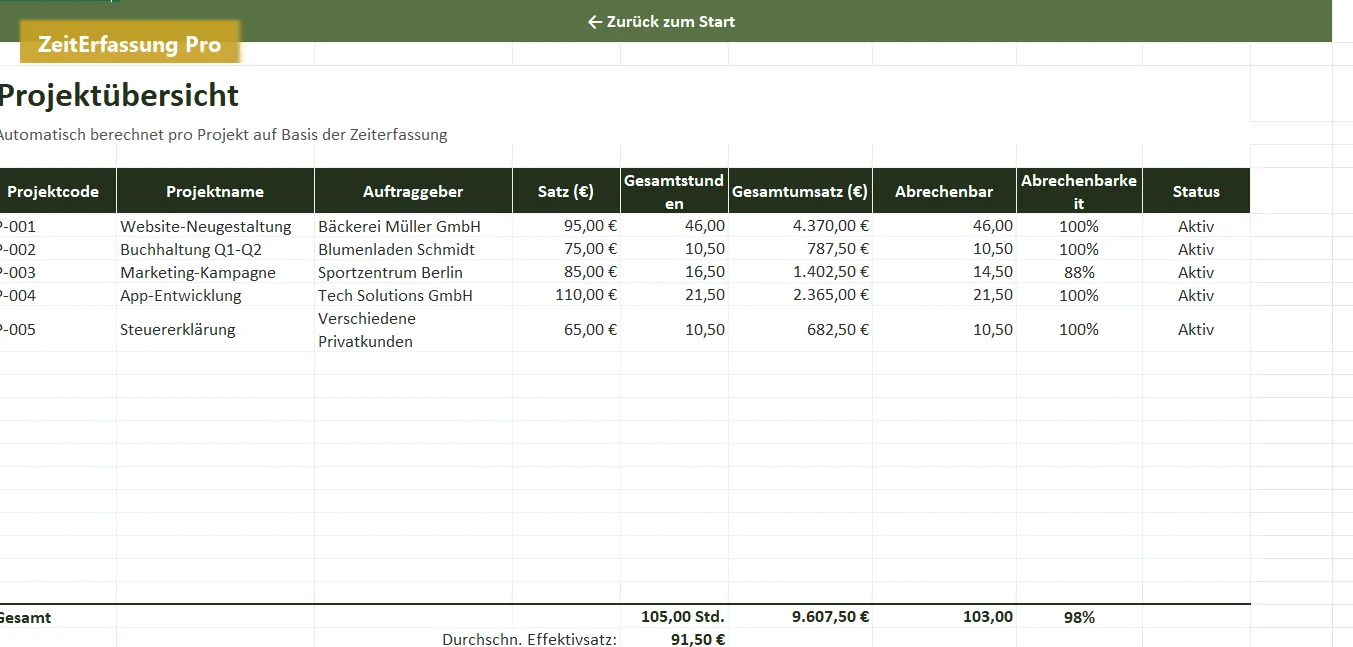
Task: Select the 1.402,50 € revenue cell
Action: click(x=800, y=272)
